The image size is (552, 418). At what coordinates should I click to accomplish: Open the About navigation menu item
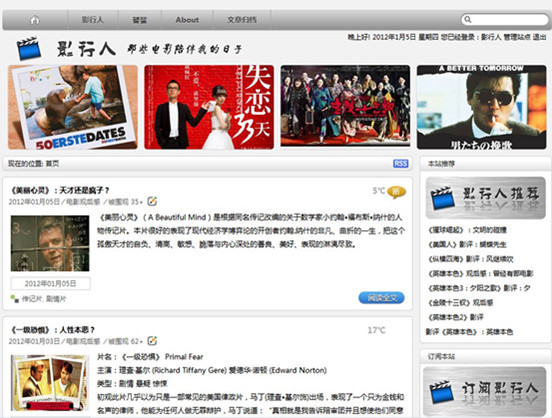click(x=187, y=20)
